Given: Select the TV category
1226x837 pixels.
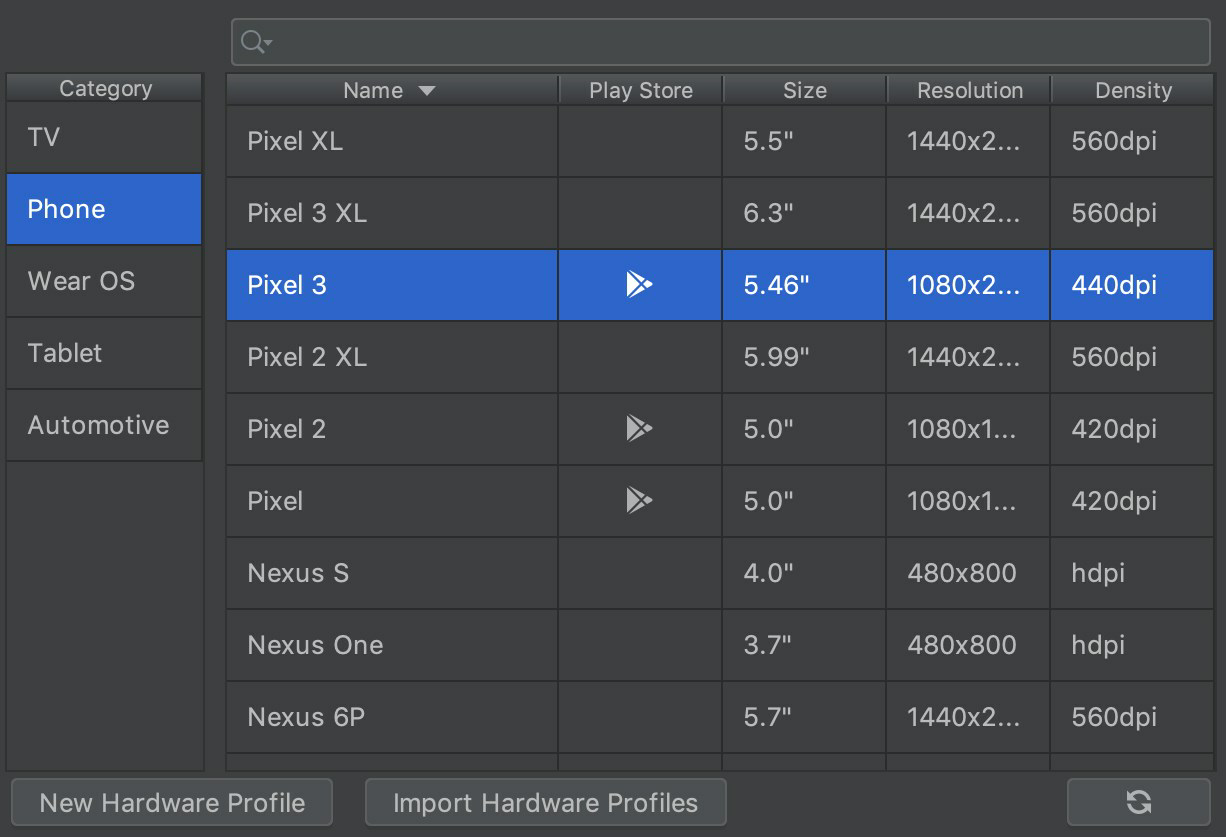Looking at the screenshot, I should [x=104, y=137].
